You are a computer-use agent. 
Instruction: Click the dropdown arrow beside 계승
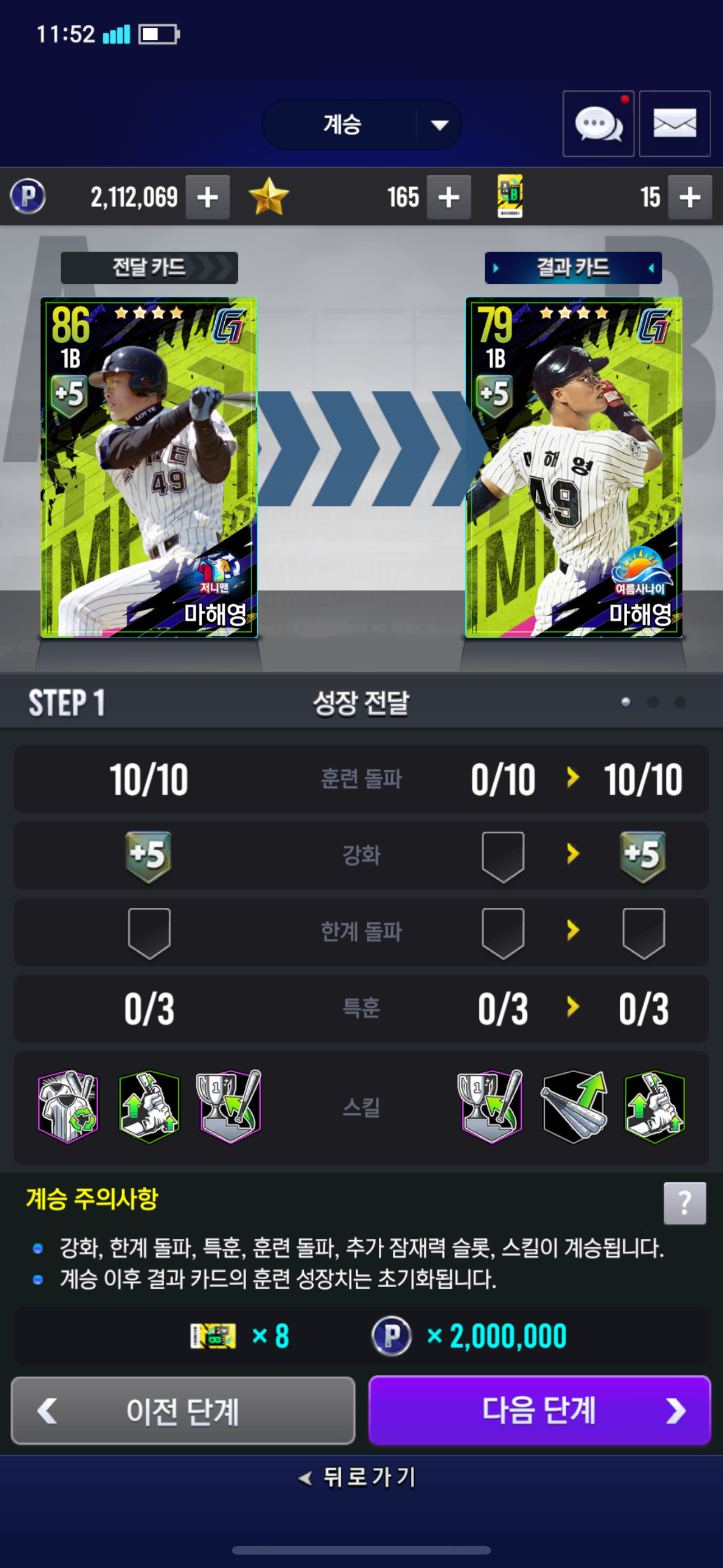[439, 125]
